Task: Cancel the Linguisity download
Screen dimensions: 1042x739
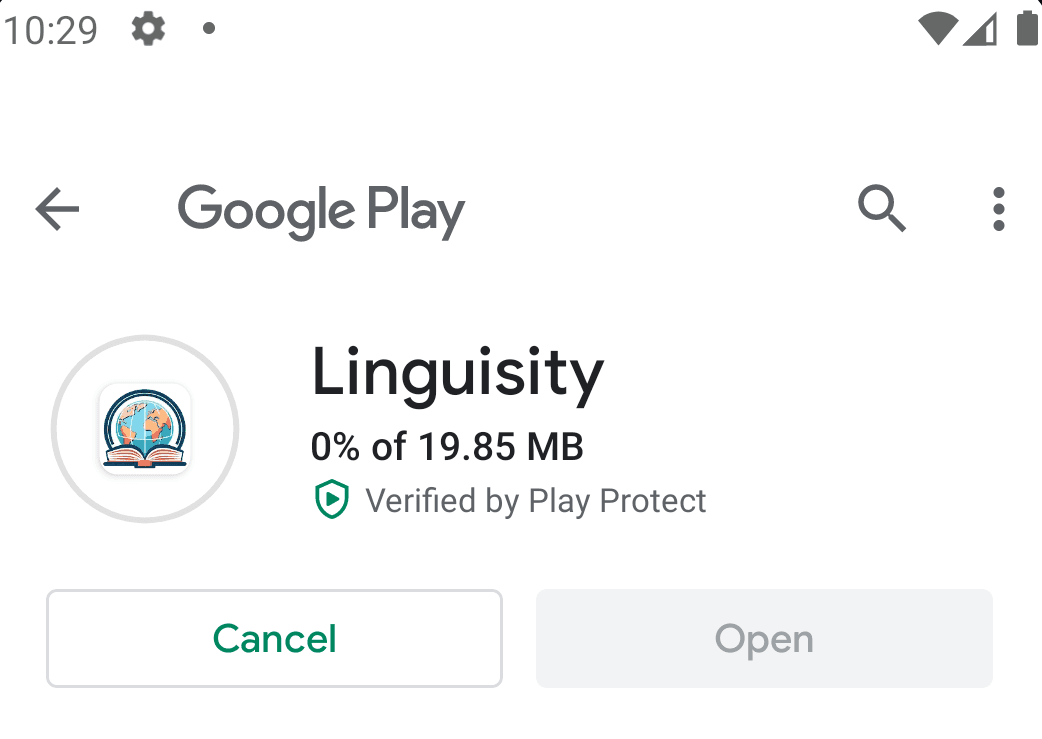Action: point(274,639)
